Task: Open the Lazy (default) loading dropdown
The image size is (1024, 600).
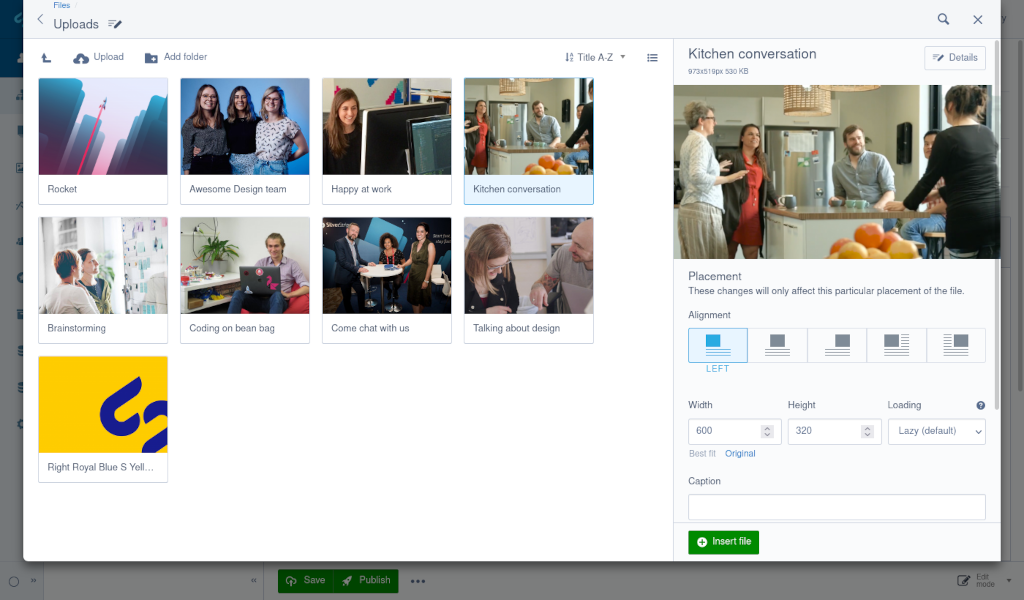Action: pos(936,431)
